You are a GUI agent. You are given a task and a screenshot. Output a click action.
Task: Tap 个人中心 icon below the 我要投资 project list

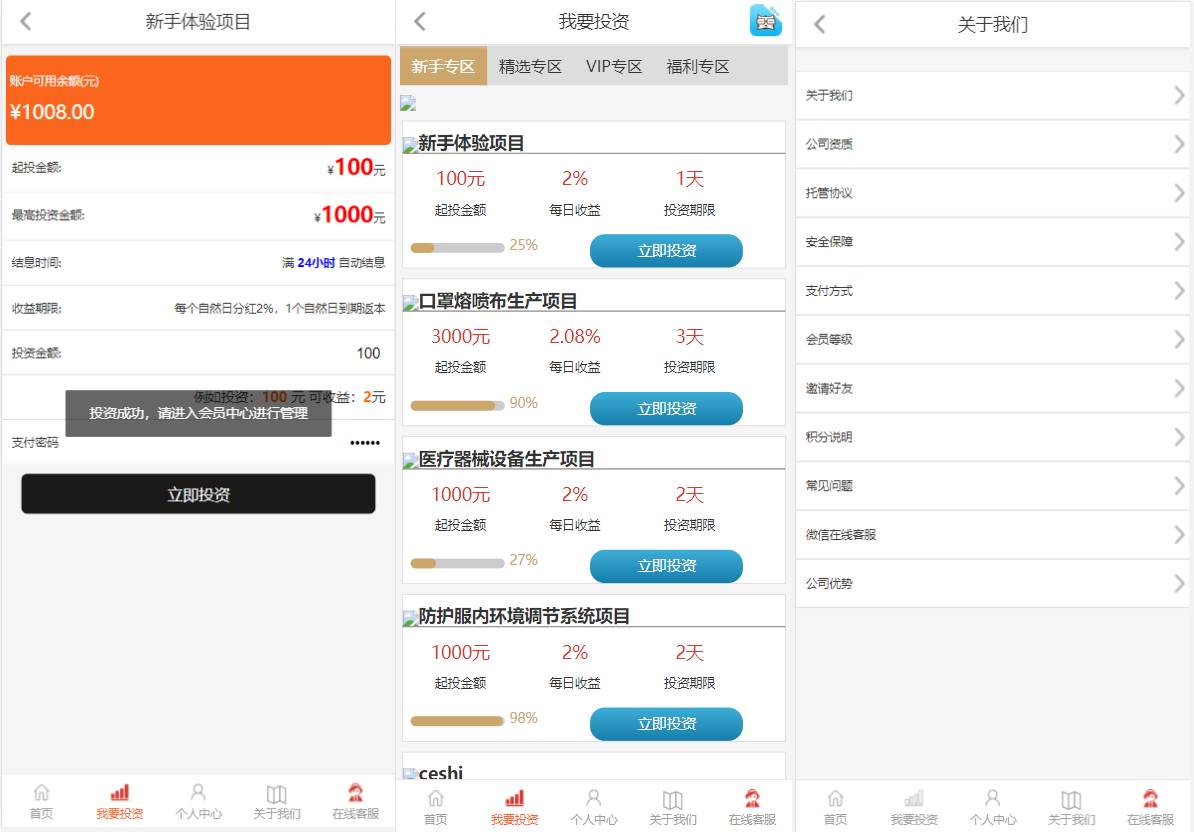click(x=594, y=798)
